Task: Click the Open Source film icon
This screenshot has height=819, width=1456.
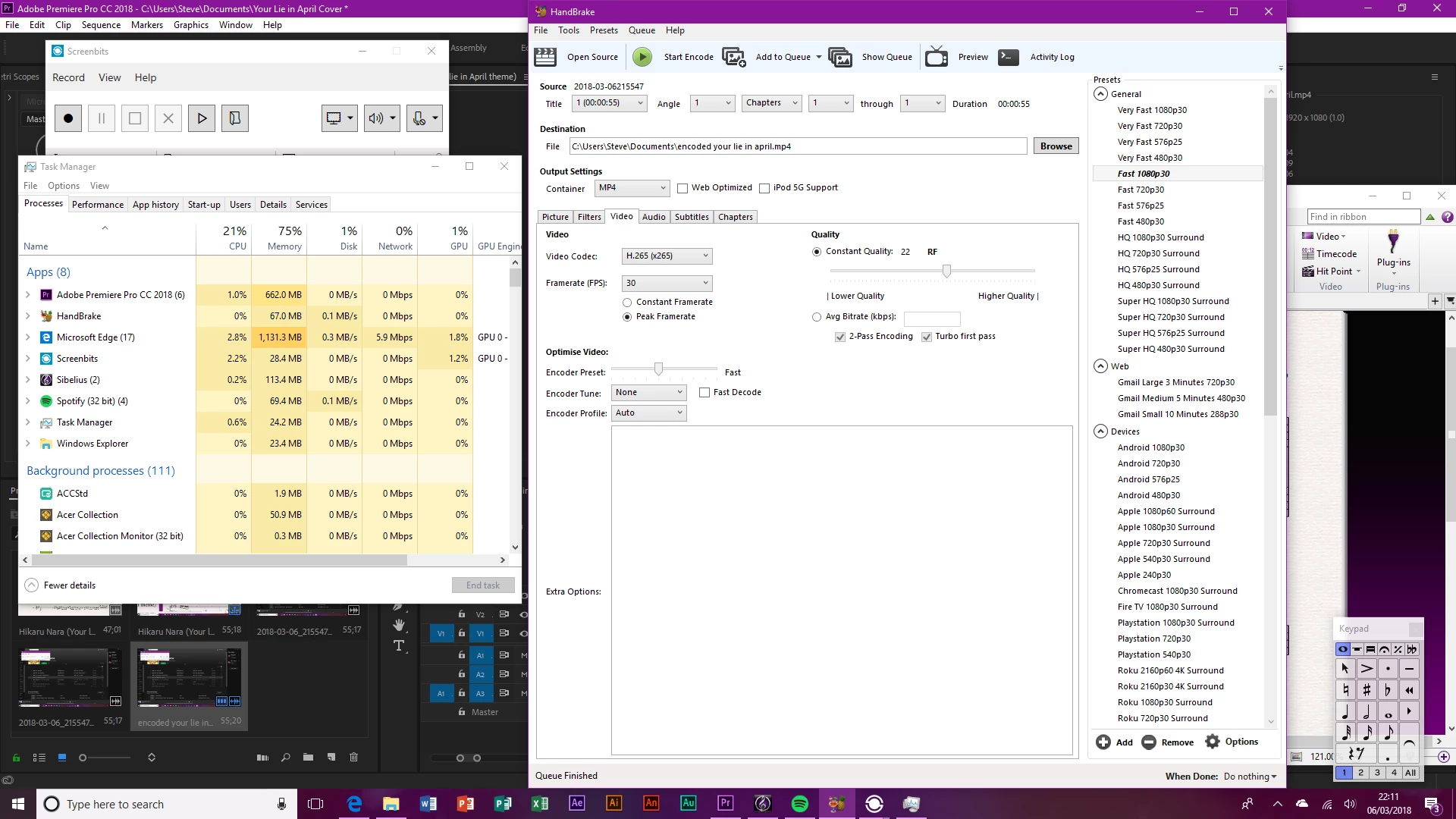Action: (545, 57)
